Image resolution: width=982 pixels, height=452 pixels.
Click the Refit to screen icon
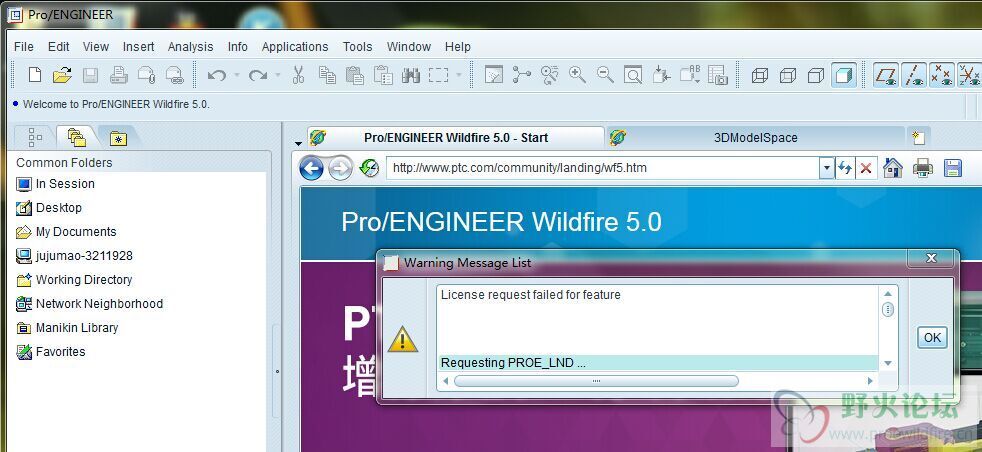point(633,76)
